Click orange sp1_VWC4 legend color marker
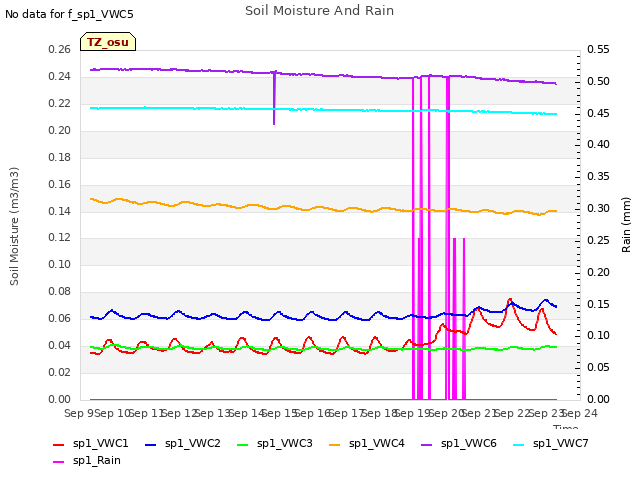 335,444
